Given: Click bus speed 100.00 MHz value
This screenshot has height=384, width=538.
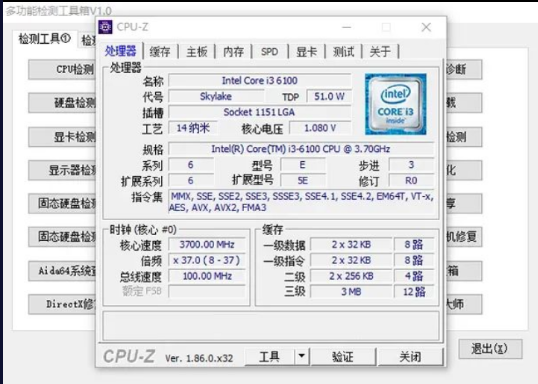Looking at the screenshot, I should [207, 276].
